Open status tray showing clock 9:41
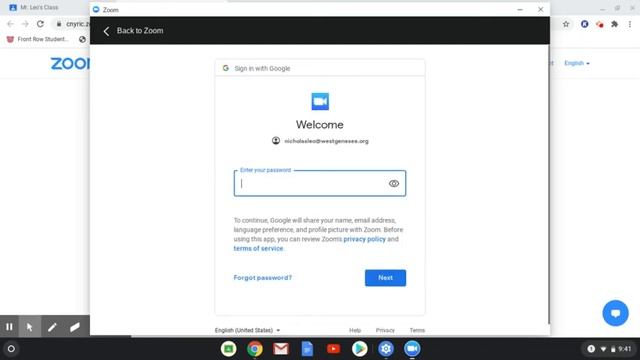640x360 pixels. pos(609,349)
